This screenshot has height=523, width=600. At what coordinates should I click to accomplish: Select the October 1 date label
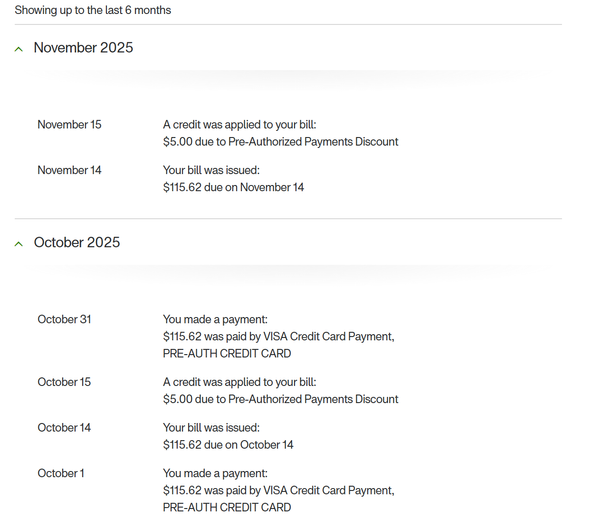(61, 473)
